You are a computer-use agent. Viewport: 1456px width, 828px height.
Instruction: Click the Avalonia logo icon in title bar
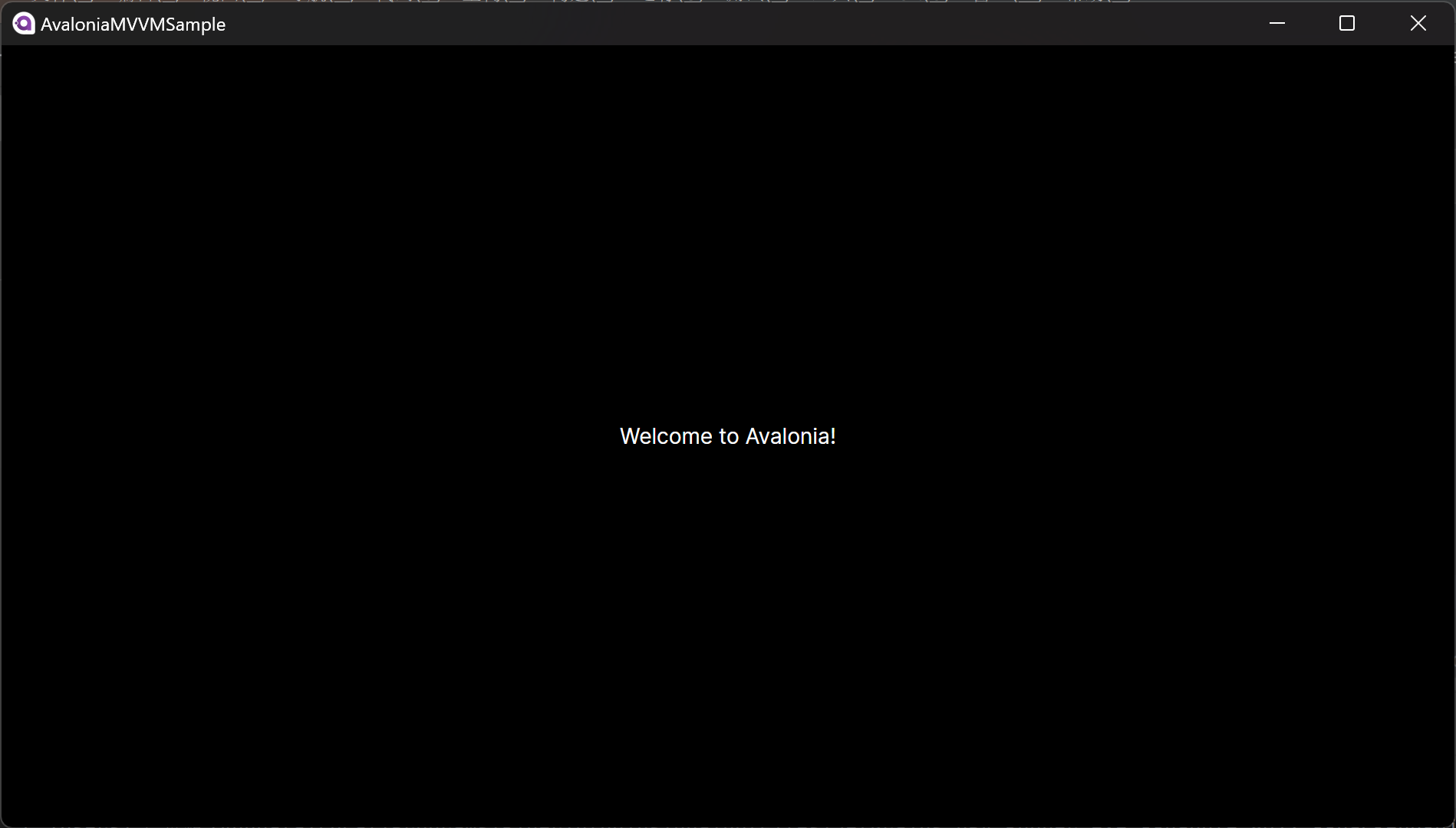coord(24,24)
